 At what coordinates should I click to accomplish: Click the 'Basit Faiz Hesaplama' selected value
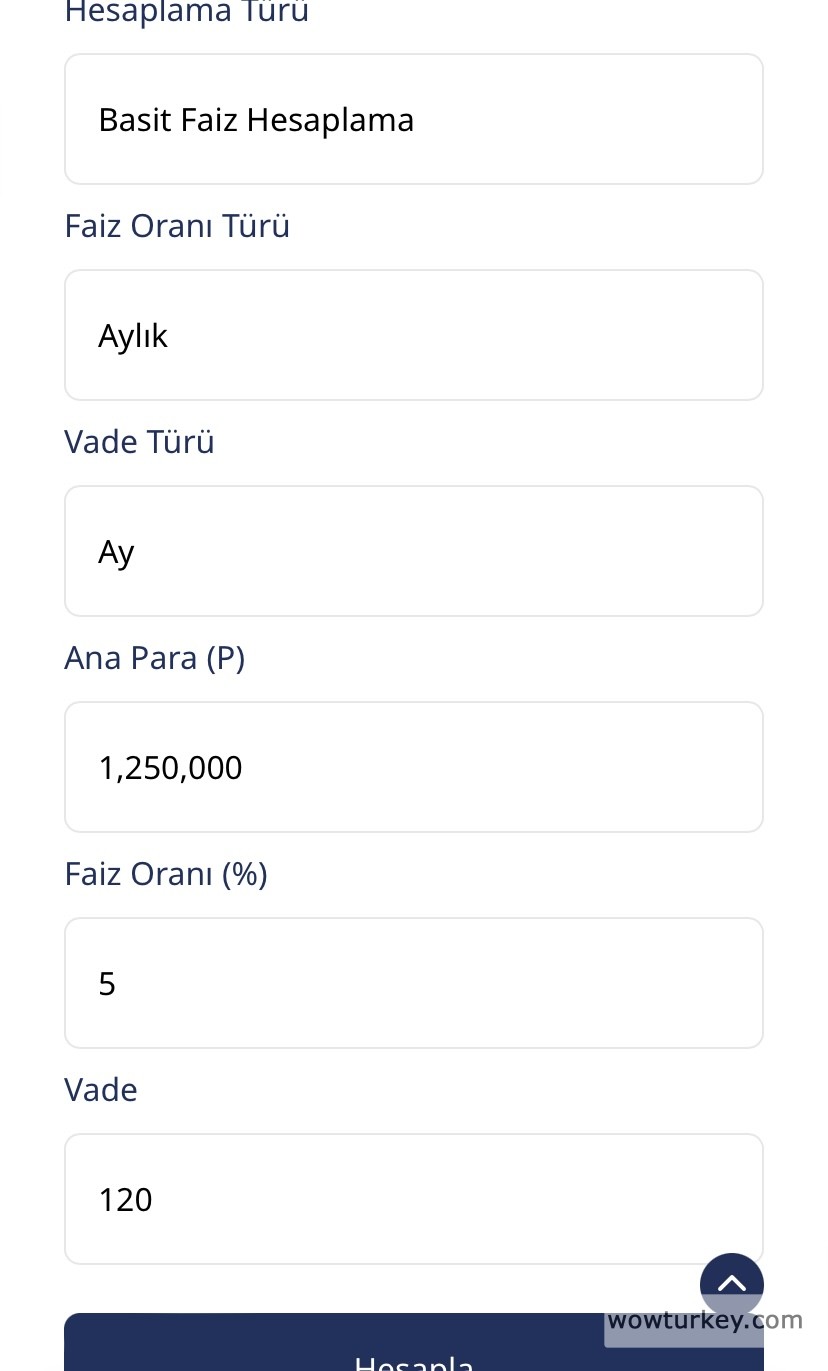pos(256,120)
